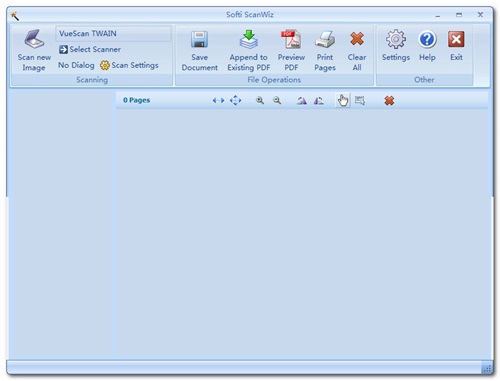
Task: Open Scan Settings
Action: tap(129, 65)
